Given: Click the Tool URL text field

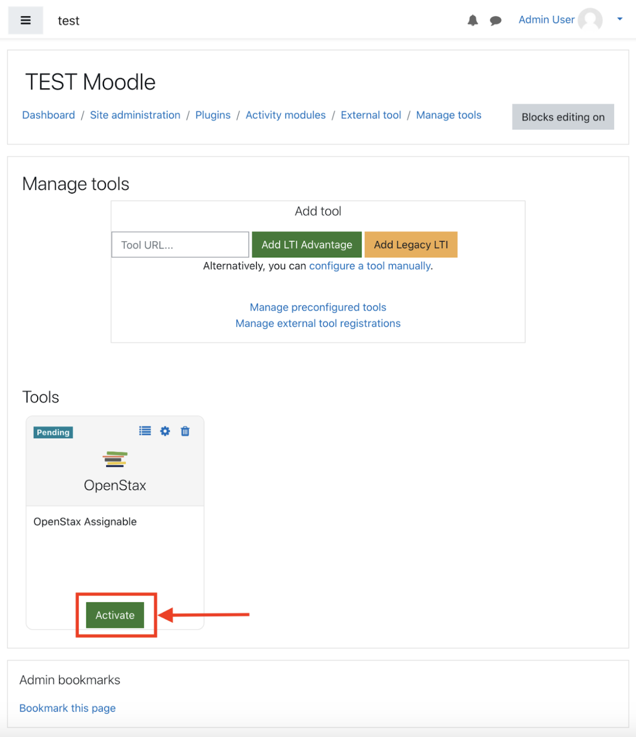Looking at the screenshot, I should pos(180,244).
